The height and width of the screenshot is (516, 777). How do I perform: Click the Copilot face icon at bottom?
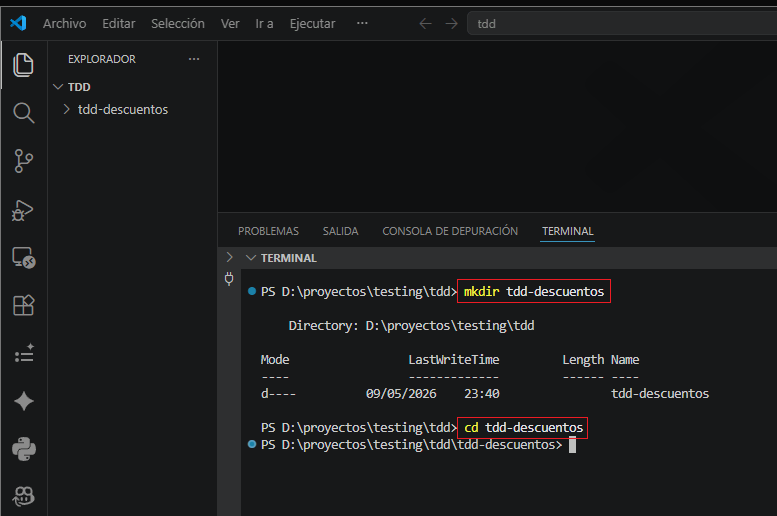pos(24,496)
